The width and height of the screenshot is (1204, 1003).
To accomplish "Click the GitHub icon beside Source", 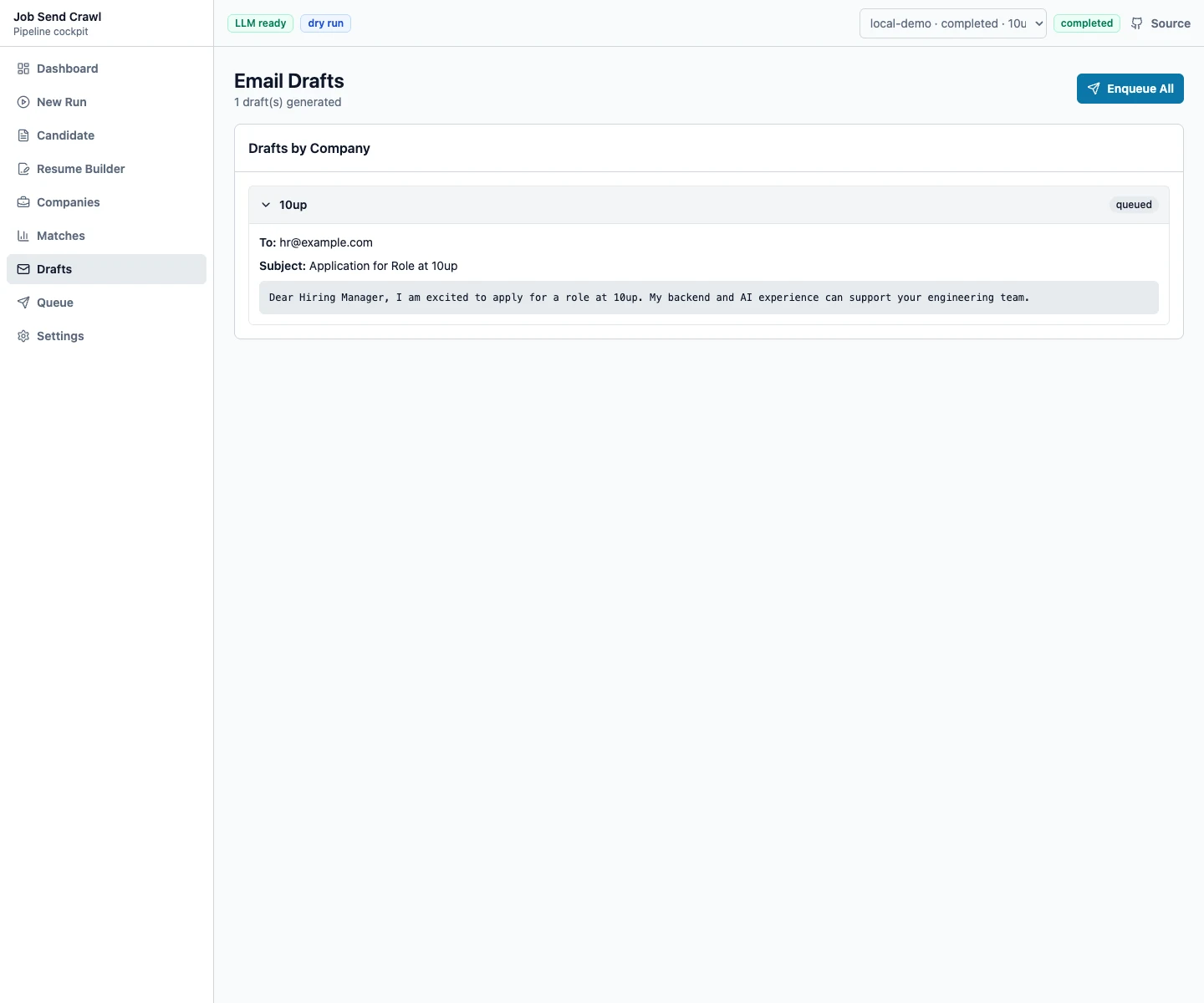I will pos(1137,23).
